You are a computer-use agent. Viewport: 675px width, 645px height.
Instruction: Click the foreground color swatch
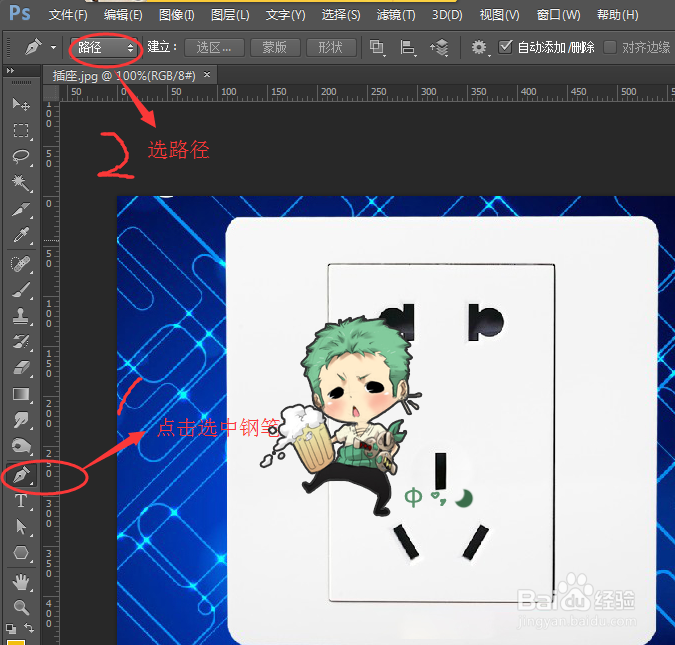15,642
